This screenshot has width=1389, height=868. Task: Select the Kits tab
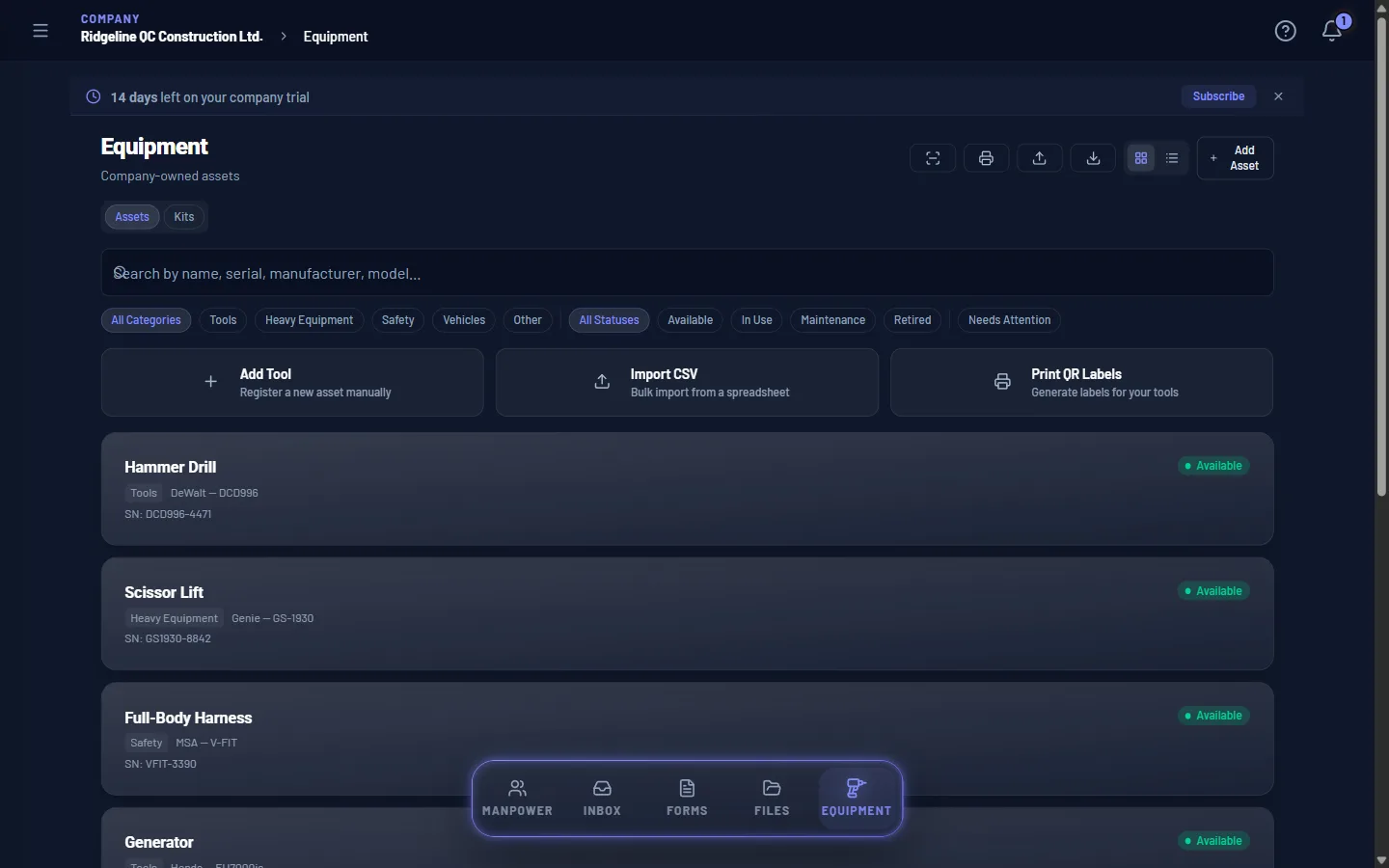point(184,217)
